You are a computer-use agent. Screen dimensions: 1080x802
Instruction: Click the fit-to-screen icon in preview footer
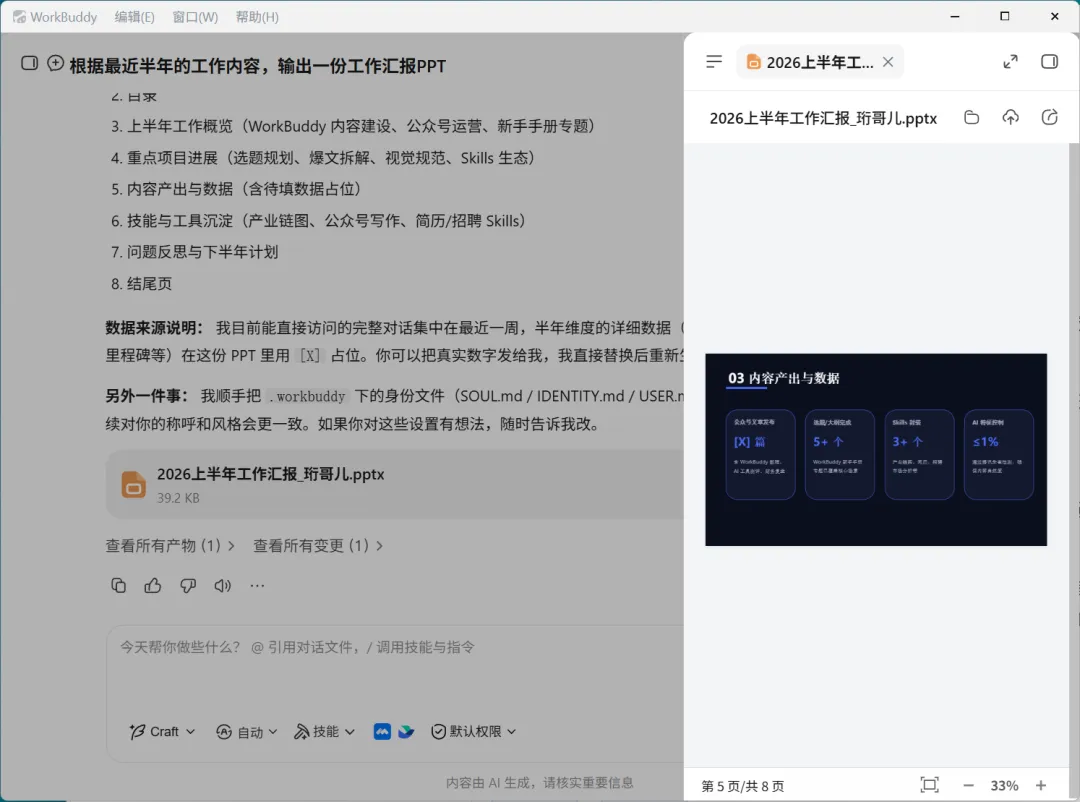coord(929,785)
